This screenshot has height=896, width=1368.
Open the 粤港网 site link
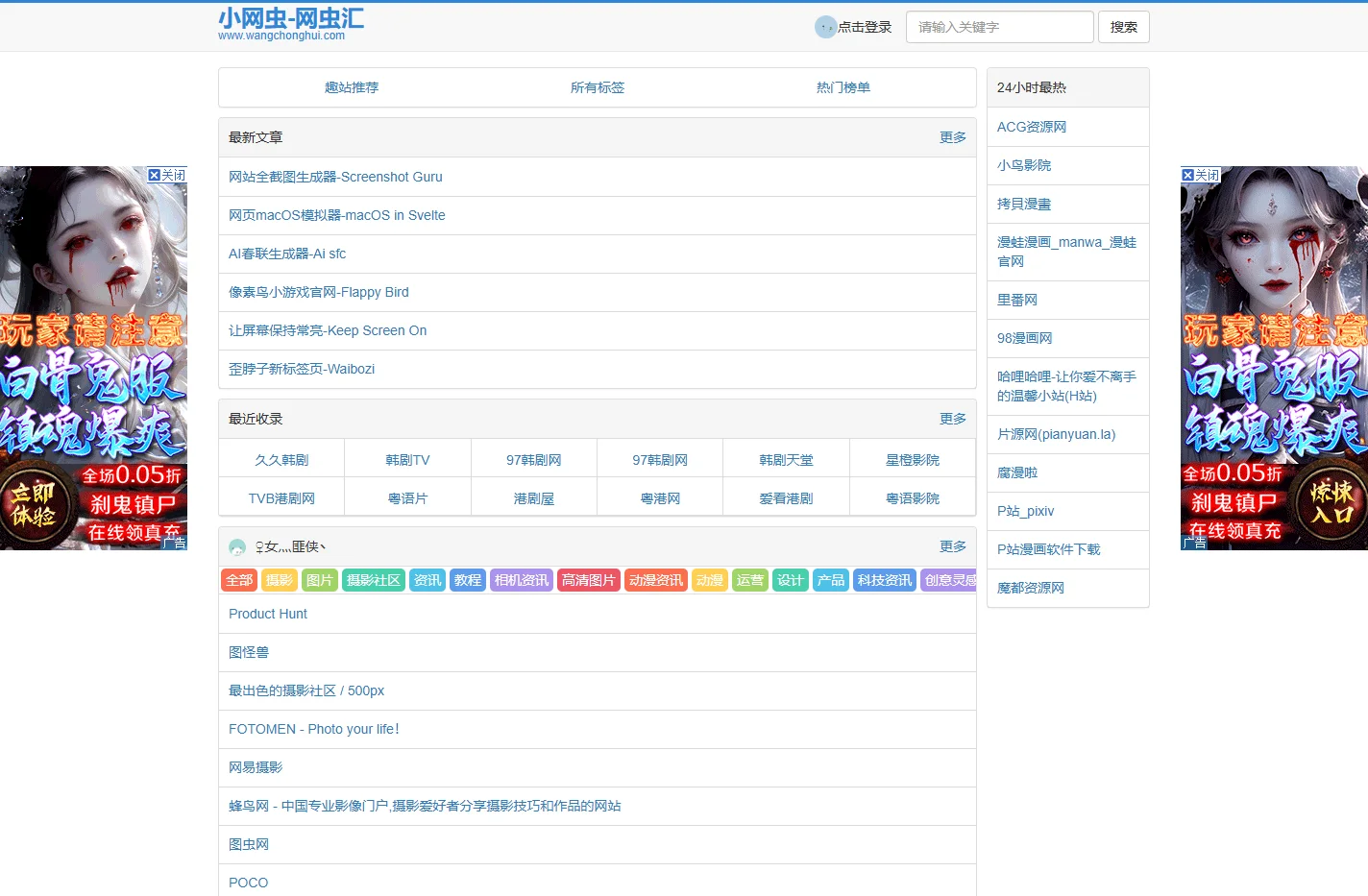coord(660,498)
